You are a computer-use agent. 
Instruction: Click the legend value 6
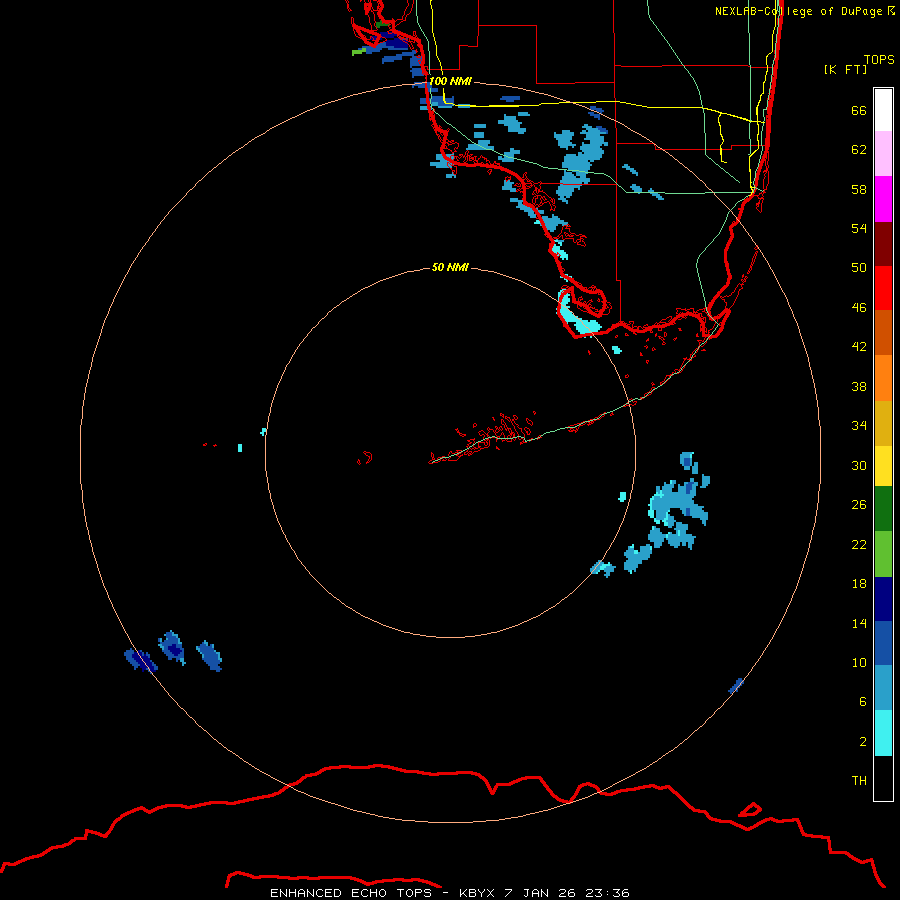(x=863, y=701)
